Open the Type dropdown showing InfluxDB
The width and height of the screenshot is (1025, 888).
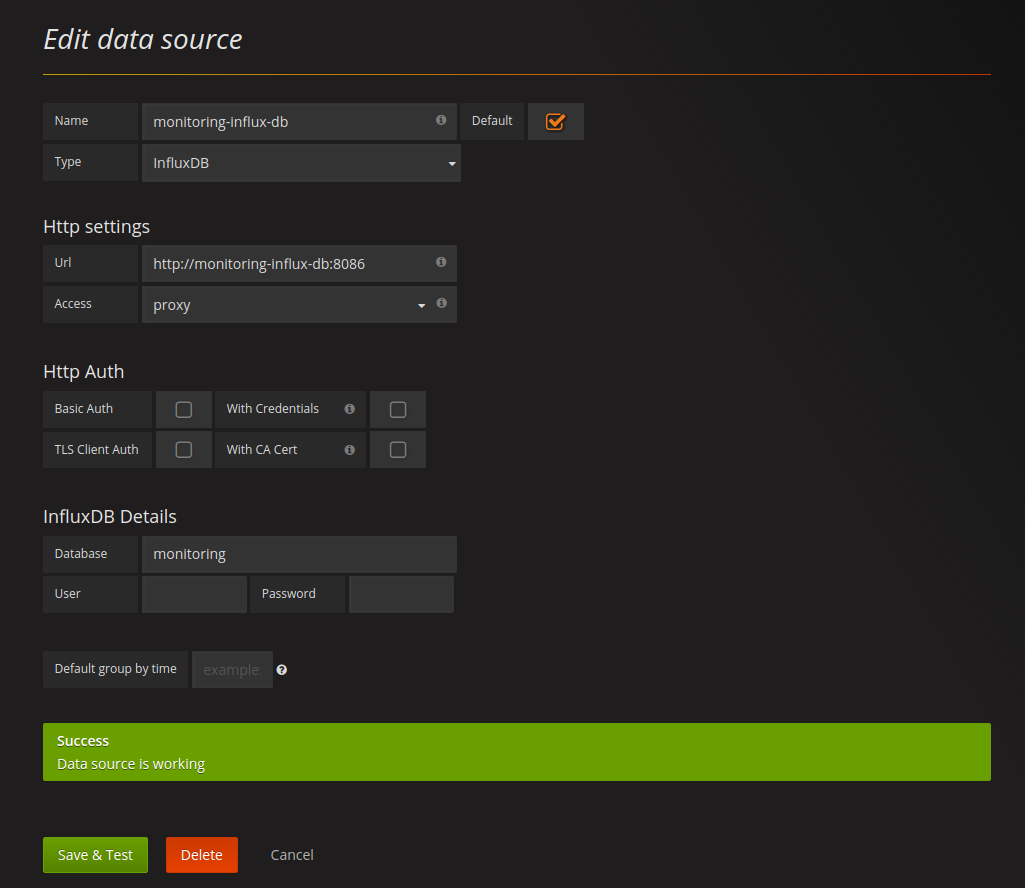click(x=301, y=163)
